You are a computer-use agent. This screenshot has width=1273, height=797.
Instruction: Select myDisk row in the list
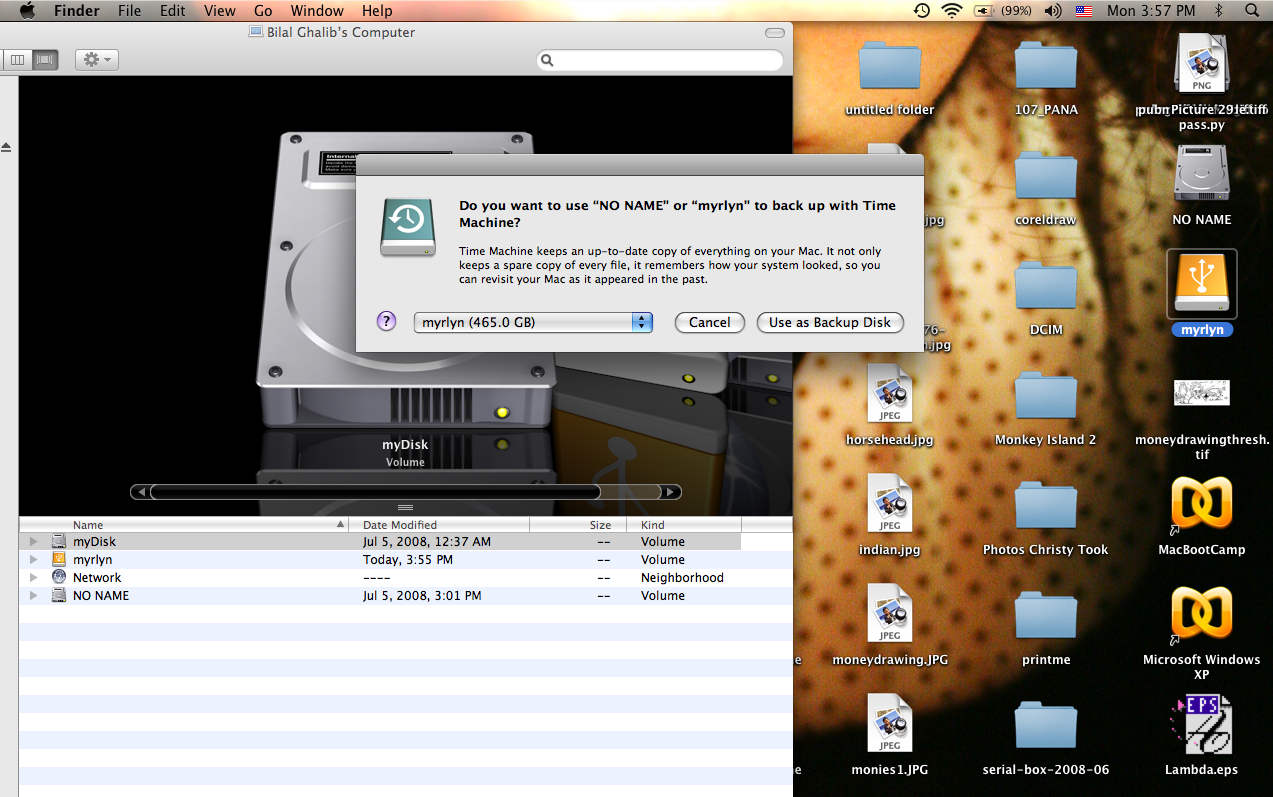click(380, 541)
